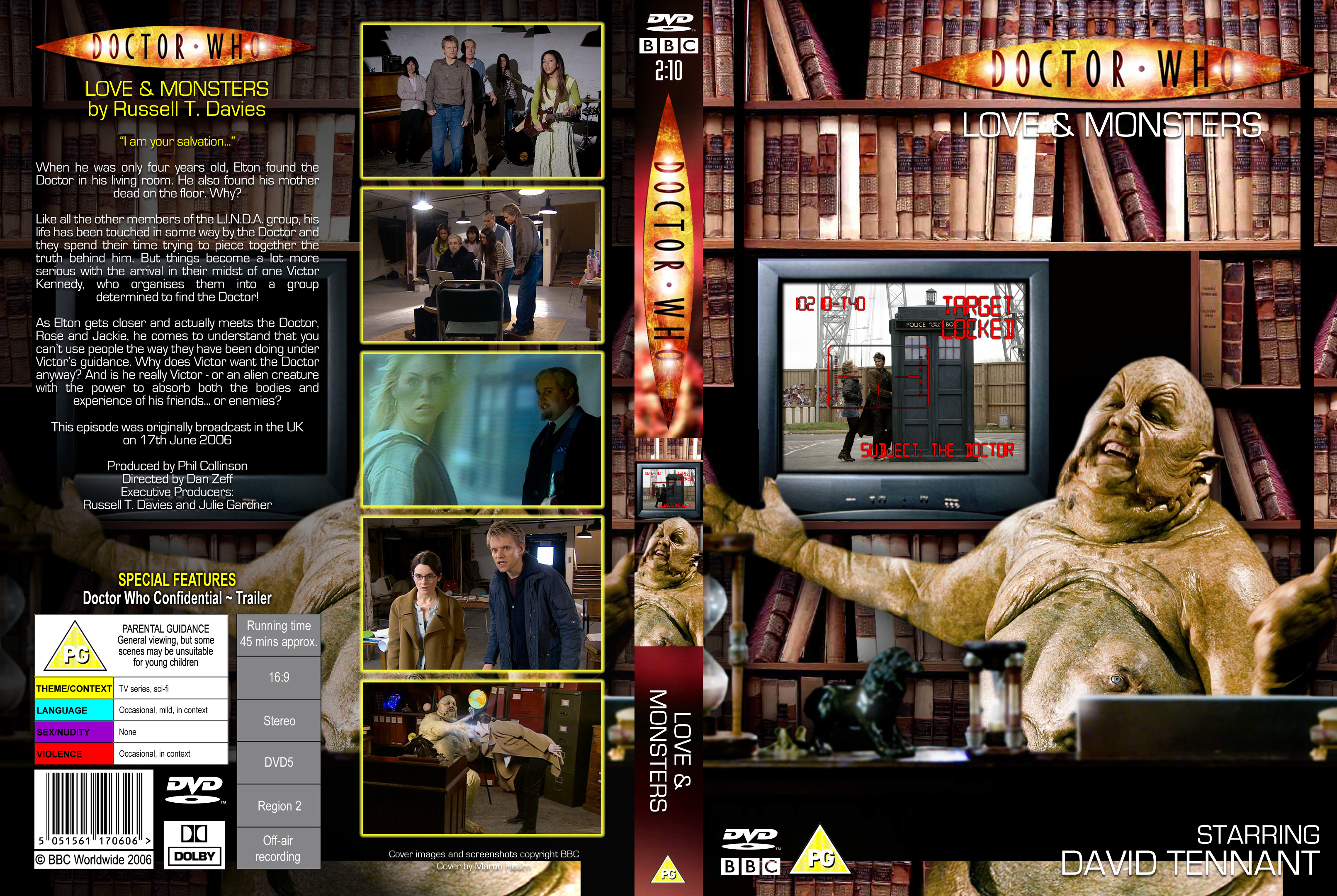Click the 'None' entry in the ratings table
The image size is (1337, 896).
click(127, 732)
